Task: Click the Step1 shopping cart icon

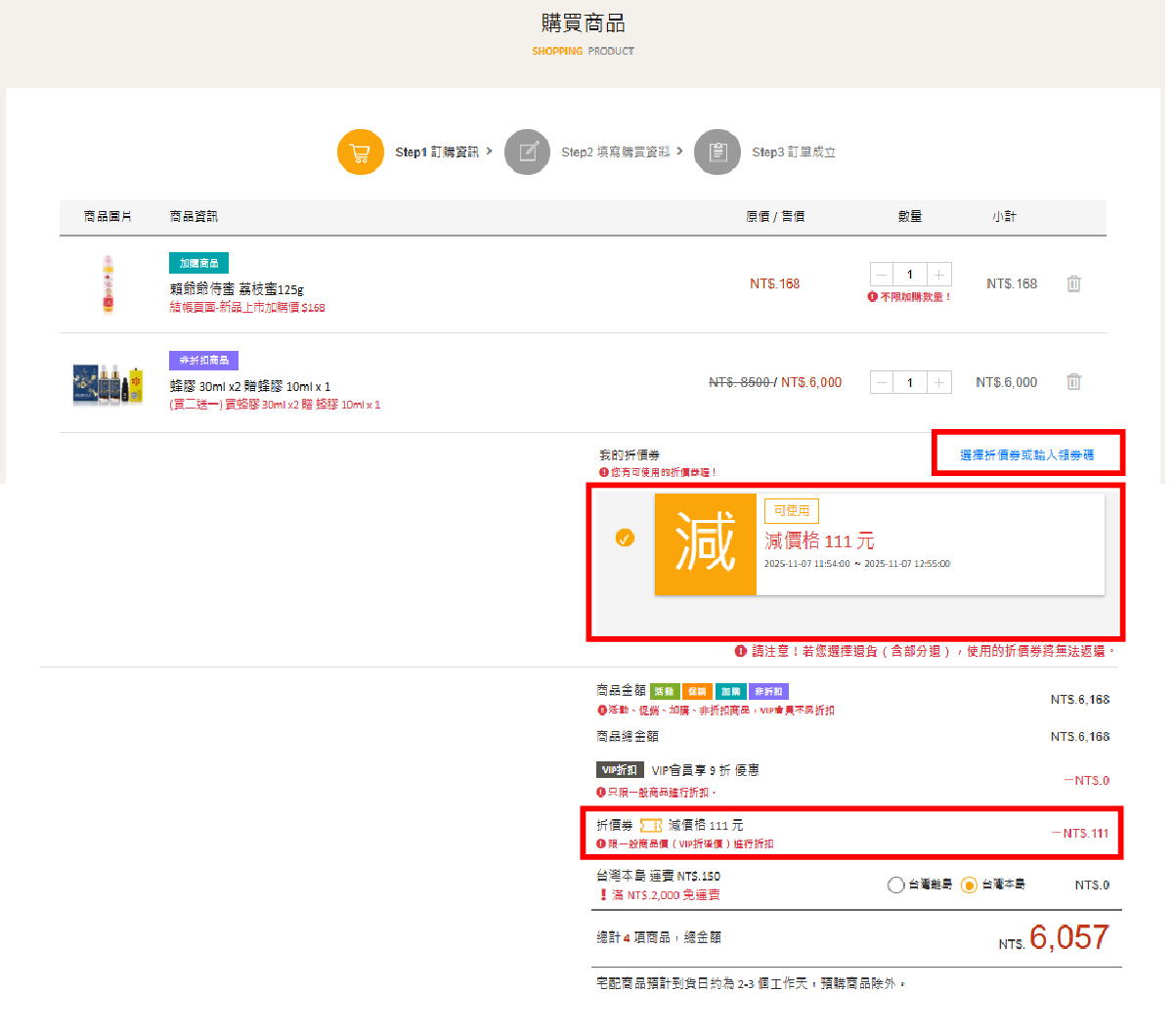Action: [360, 152]
